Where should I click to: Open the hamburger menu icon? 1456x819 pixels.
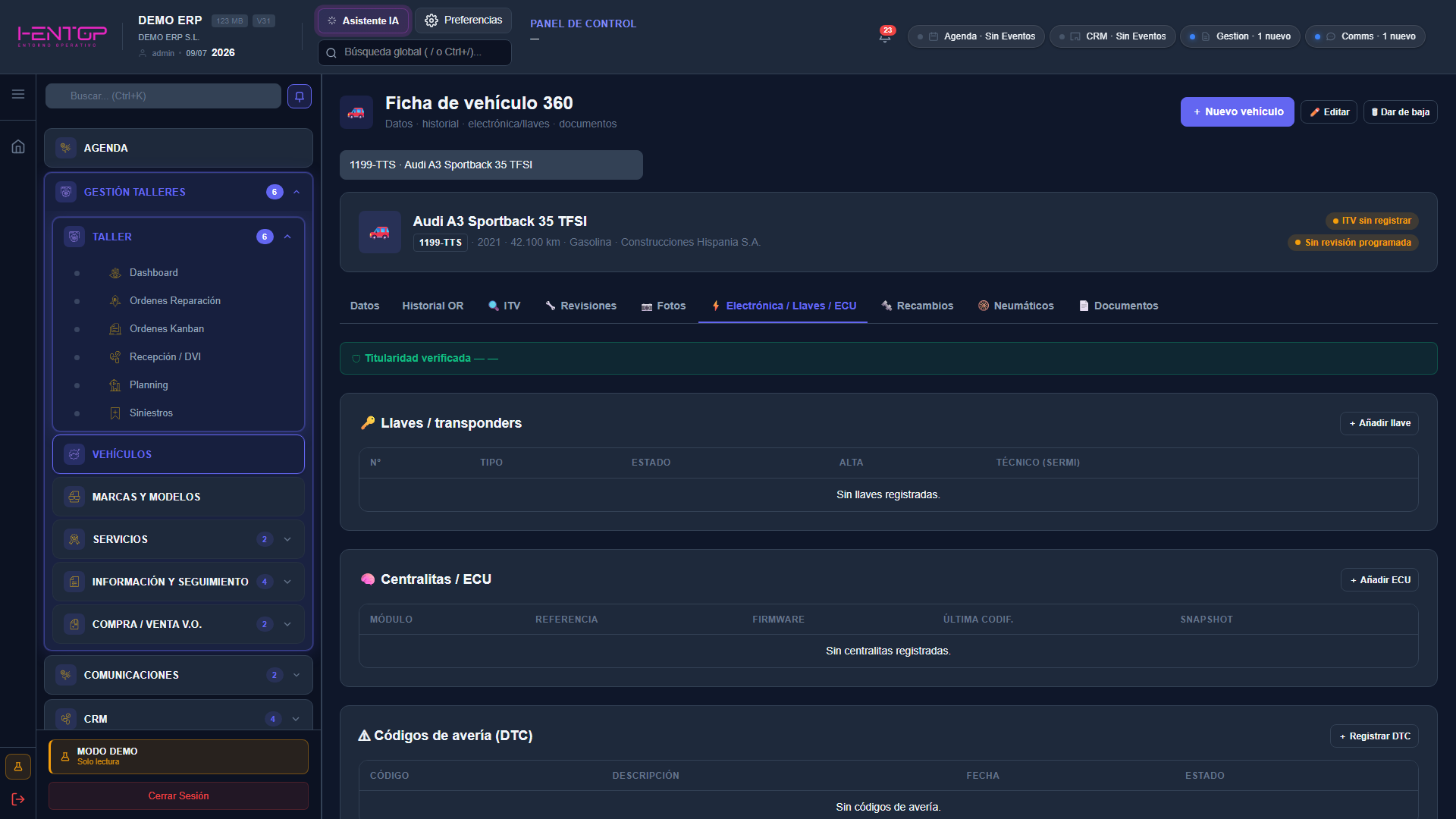[x=18, y=94]
